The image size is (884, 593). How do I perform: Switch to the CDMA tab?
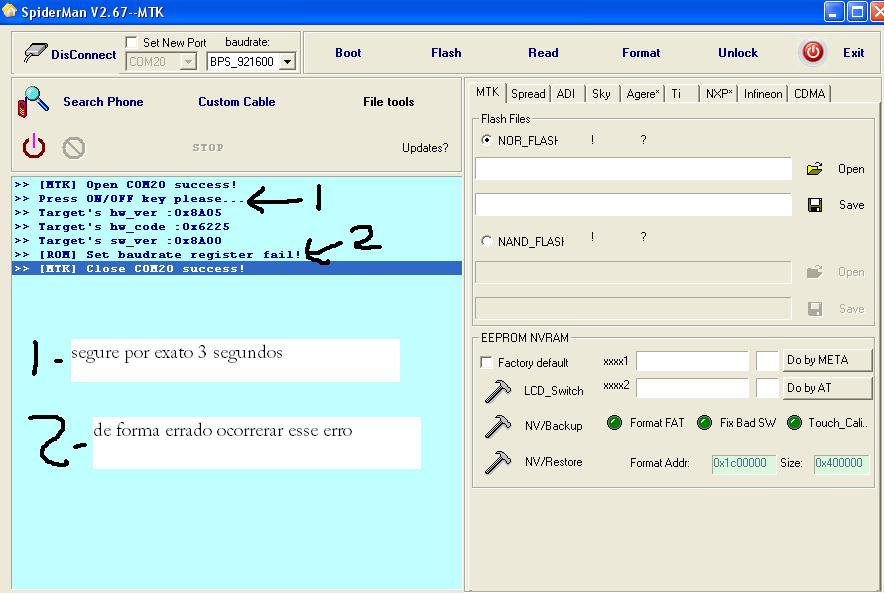810,94
